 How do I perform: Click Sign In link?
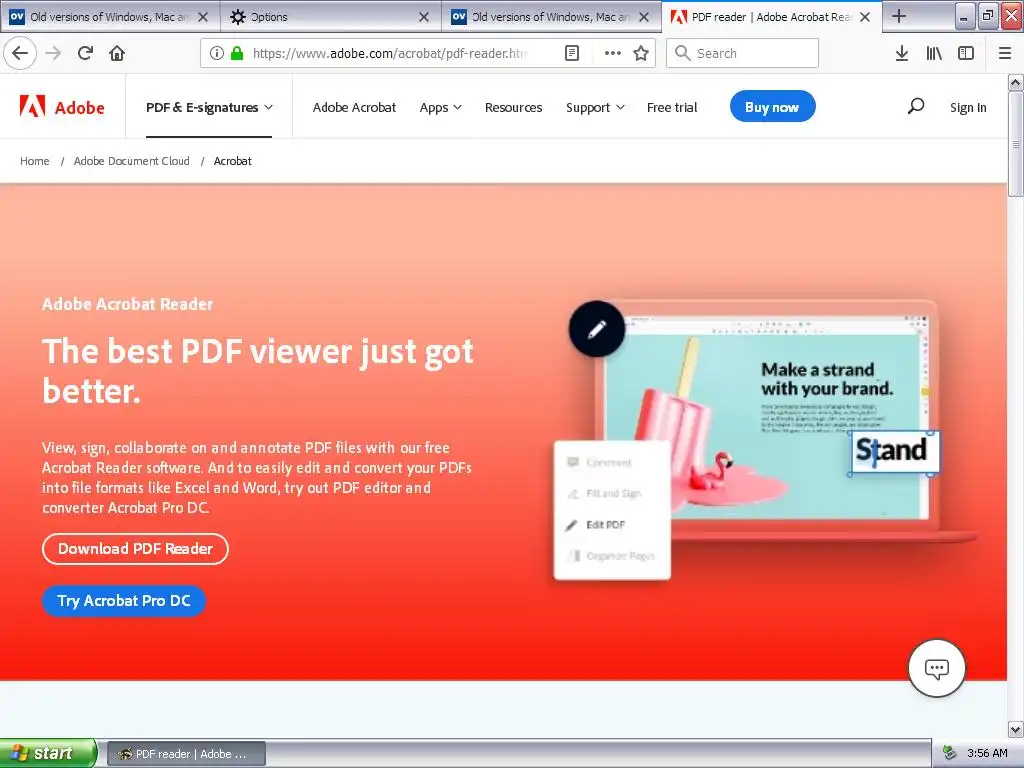click(968, 107)
